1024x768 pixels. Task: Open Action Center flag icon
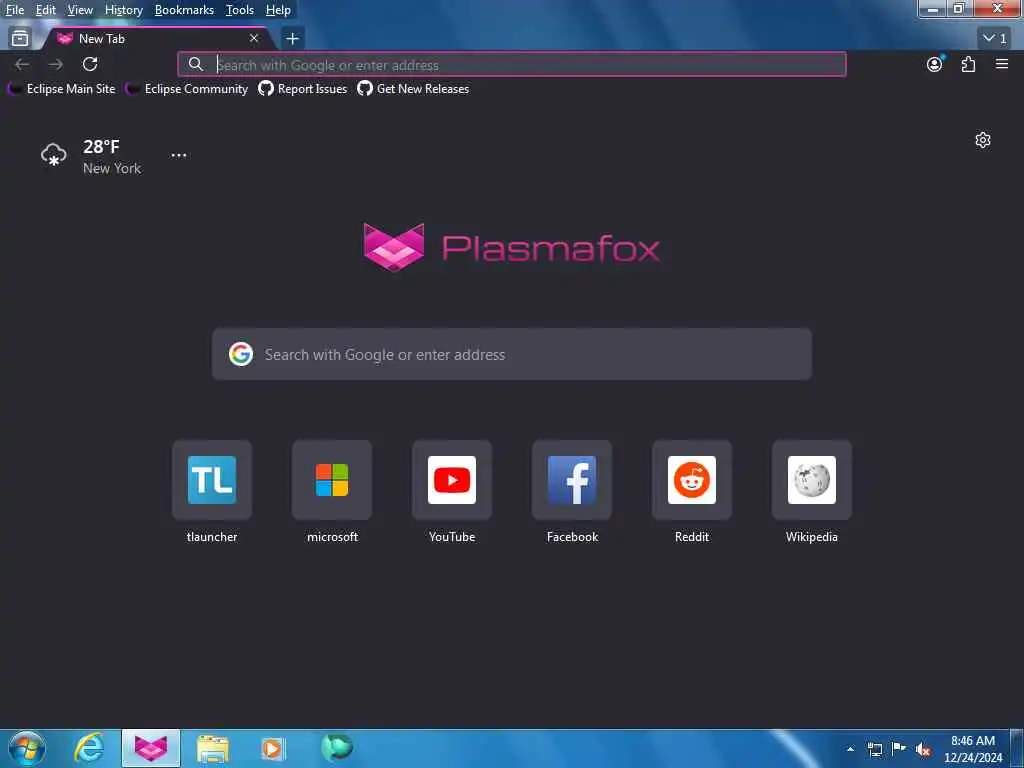(899, 749)
